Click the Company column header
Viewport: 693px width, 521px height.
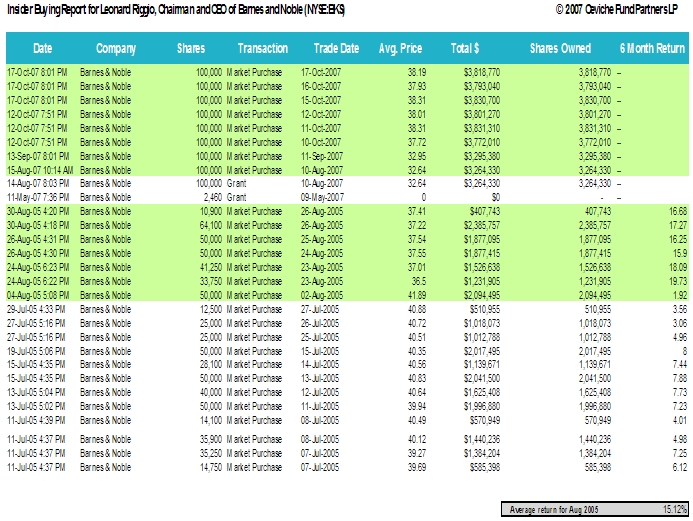(x=116, y=49)
